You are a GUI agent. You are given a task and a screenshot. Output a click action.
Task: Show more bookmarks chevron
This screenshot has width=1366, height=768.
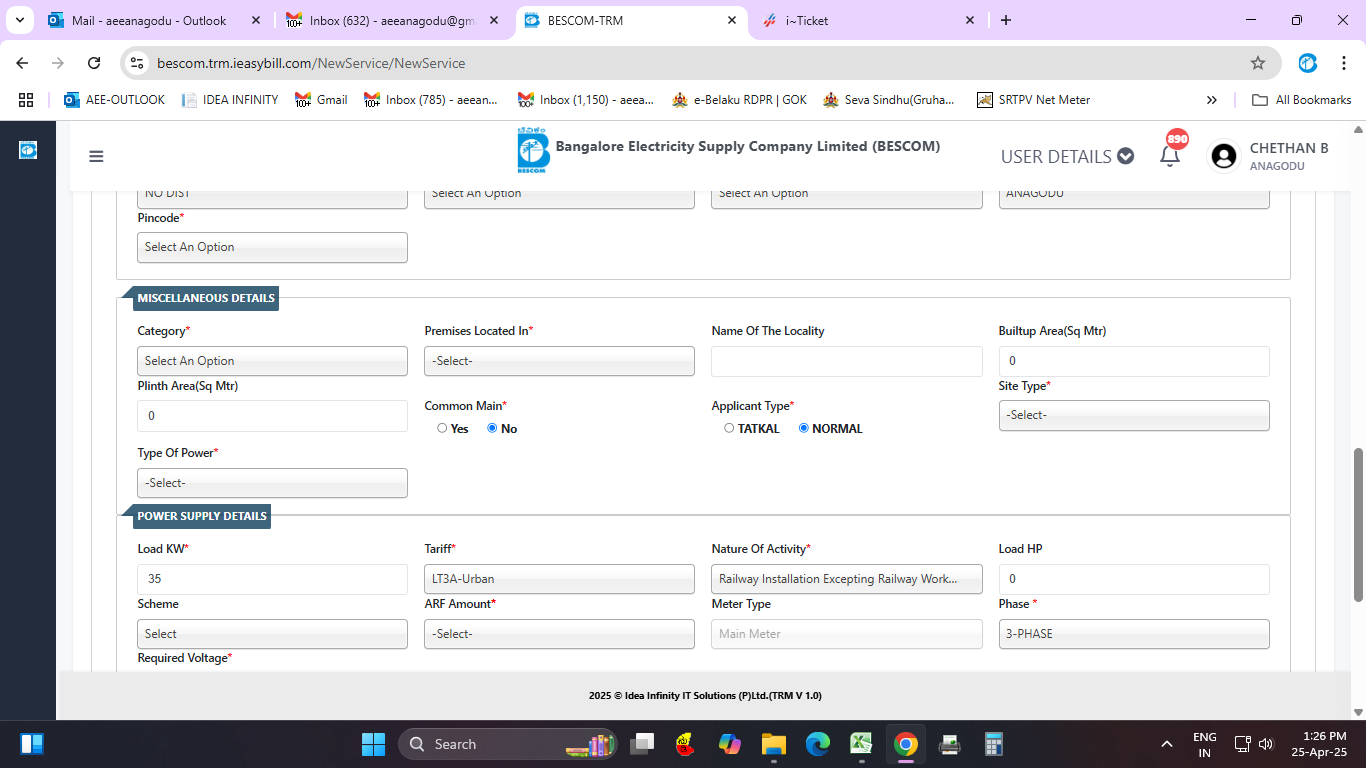(1212, 100)
